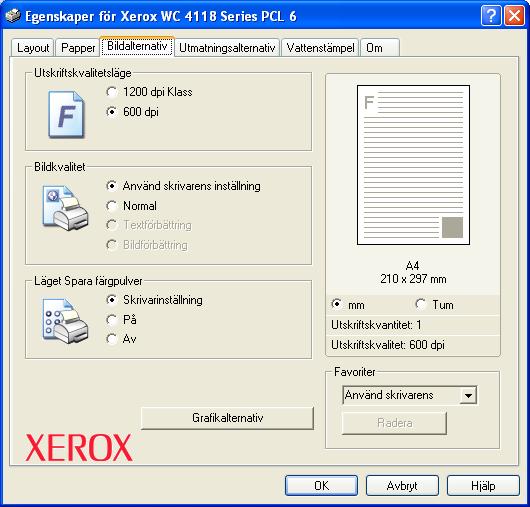Confirm settings with the OK button
The image size is (530, 507).
pyautogui.click(x=321, y=486)
